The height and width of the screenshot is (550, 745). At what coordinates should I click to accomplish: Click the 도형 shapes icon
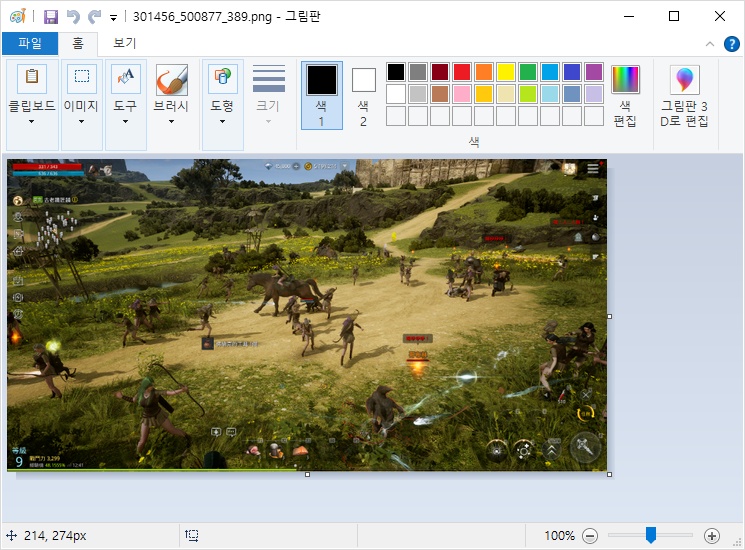[x=222, y=78]
